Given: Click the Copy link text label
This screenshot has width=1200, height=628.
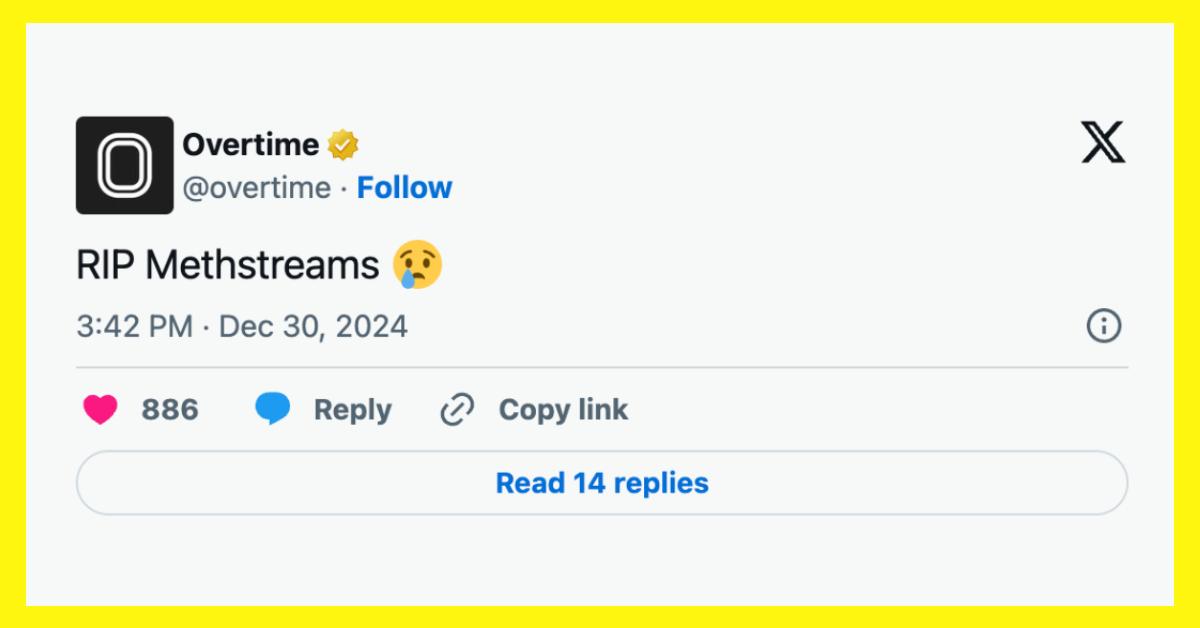Looking at the screenshot, I should [564, 409].
